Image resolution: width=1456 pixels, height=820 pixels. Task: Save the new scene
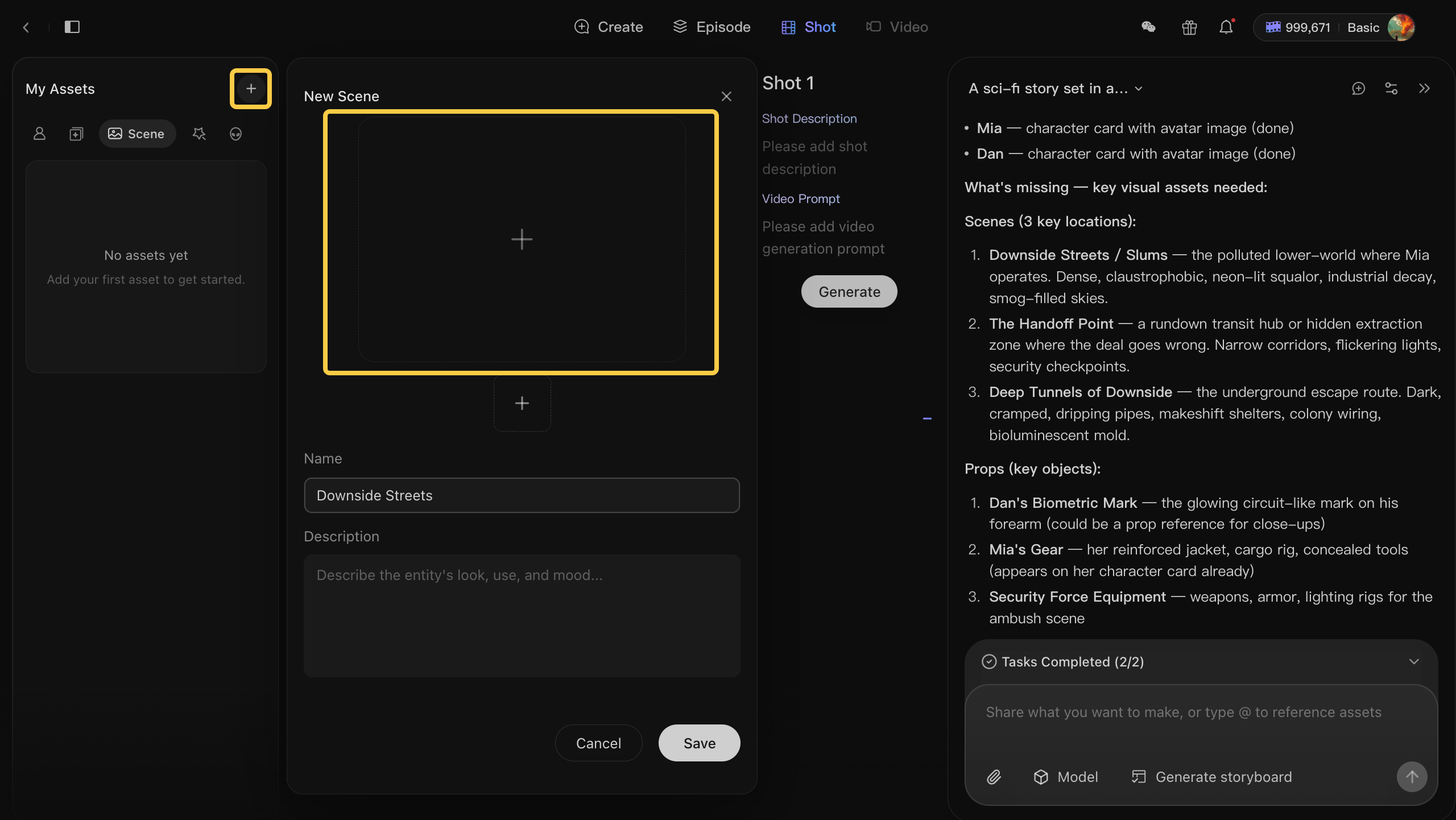[699, 743]
